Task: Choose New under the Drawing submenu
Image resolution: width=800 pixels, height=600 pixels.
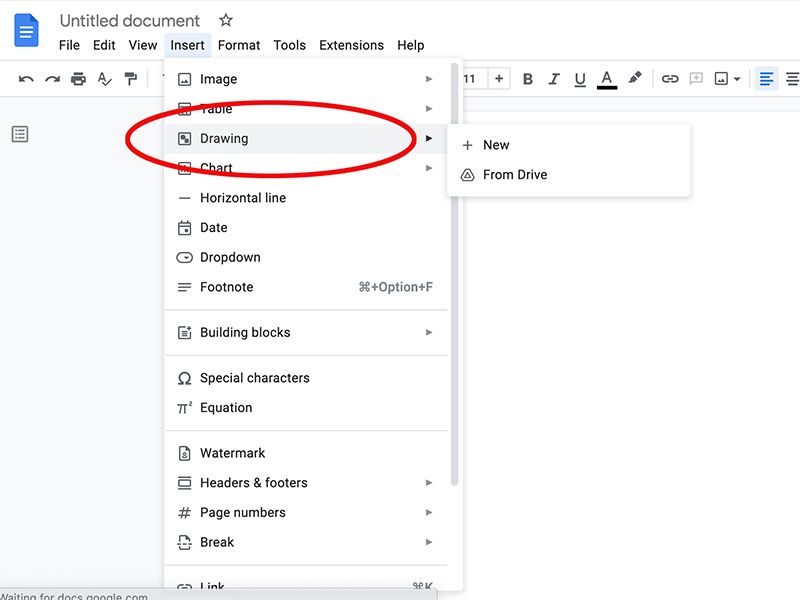Action: pos(497,145)
